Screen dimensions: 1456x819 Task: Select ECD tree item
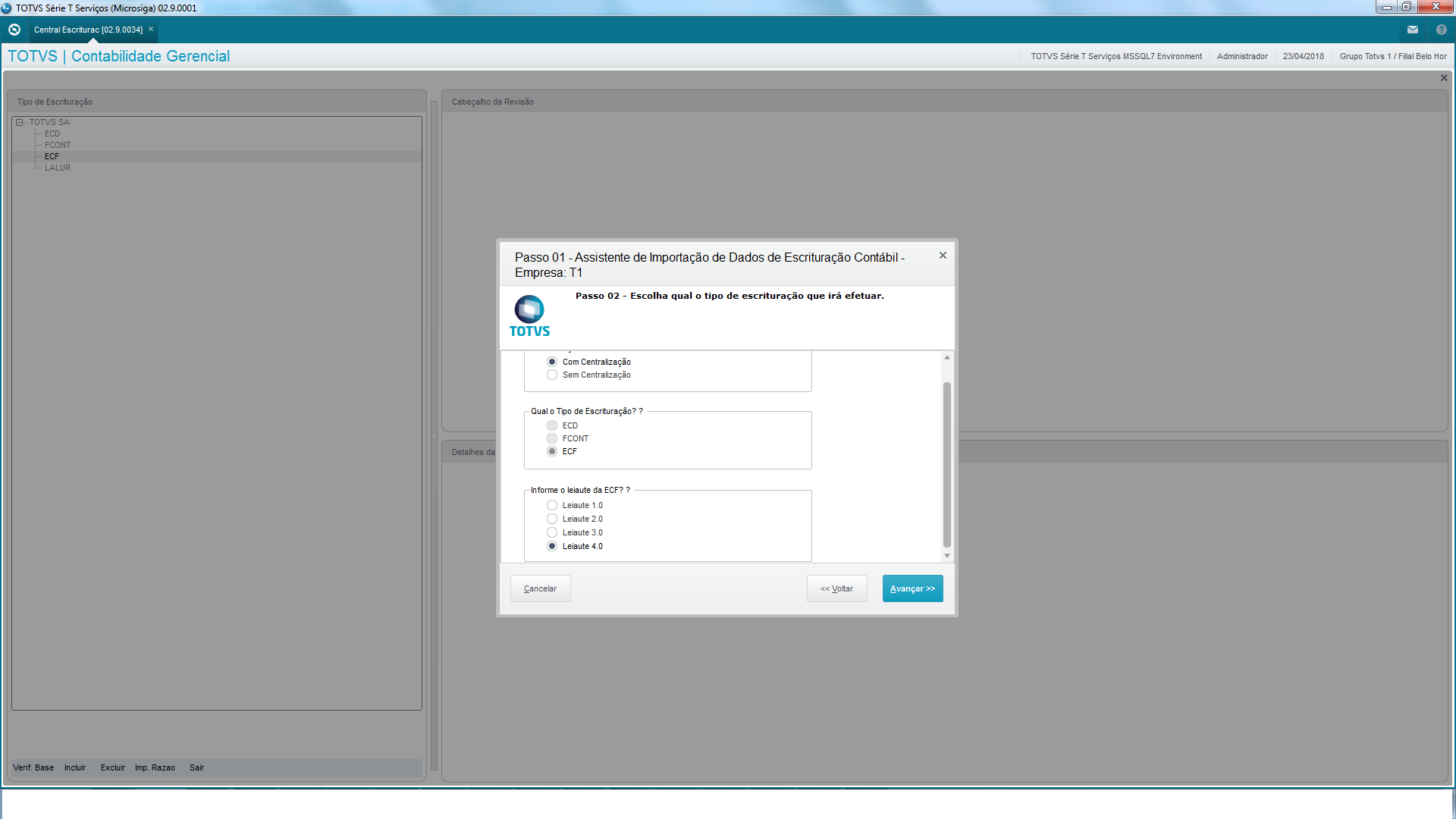[x=52, y=134]
